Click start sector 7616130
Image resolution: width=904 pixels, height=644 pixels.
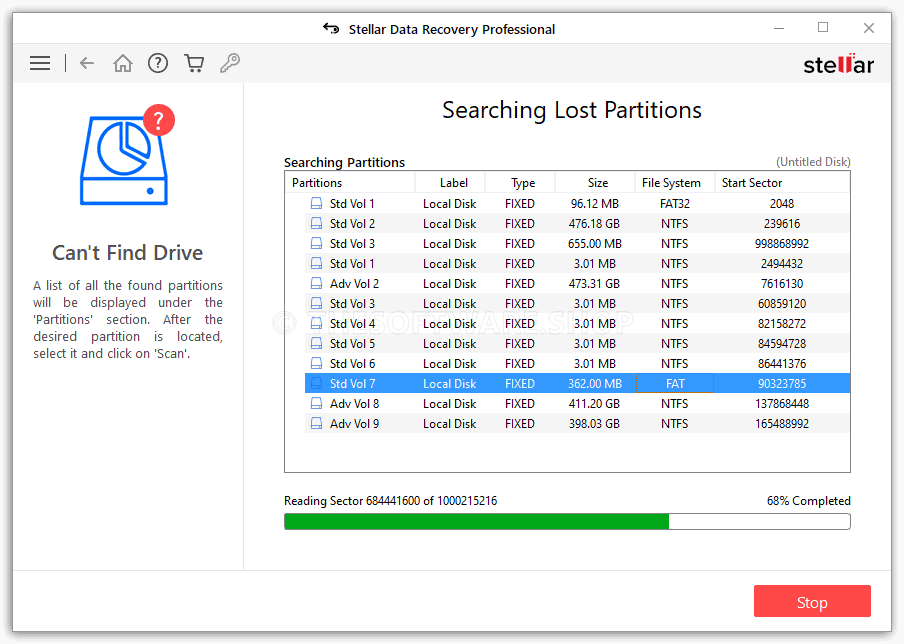tap(782, 284)
